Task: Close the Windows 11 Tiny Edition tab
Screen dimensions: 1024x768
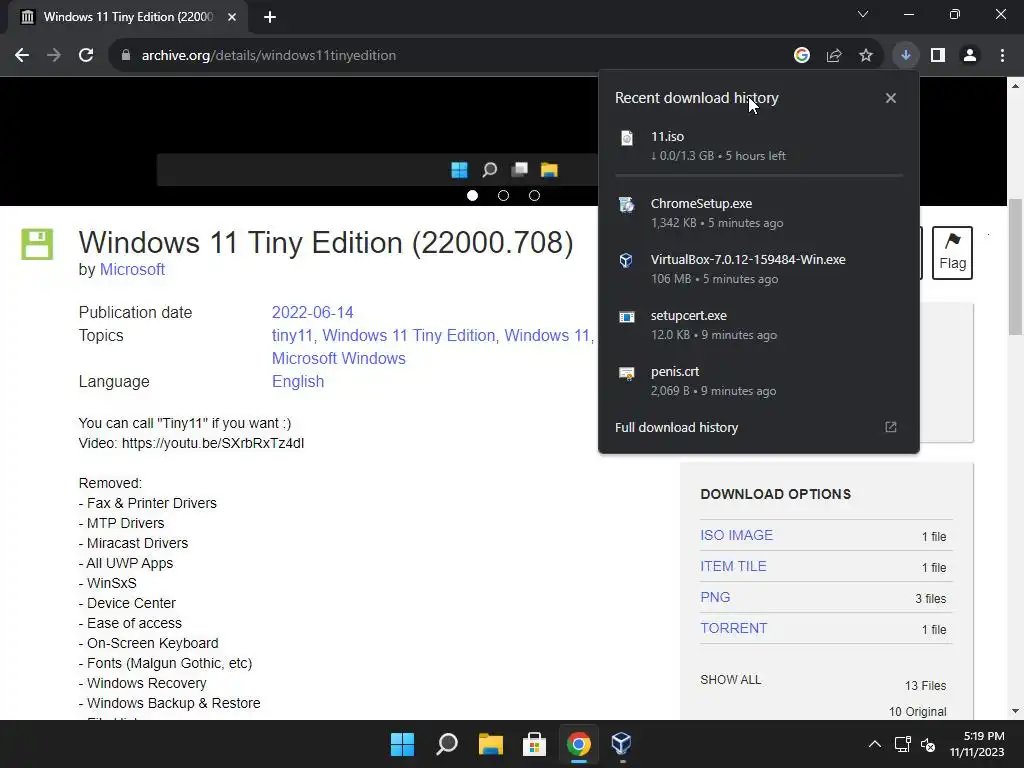Action: (x=232, y=17)
